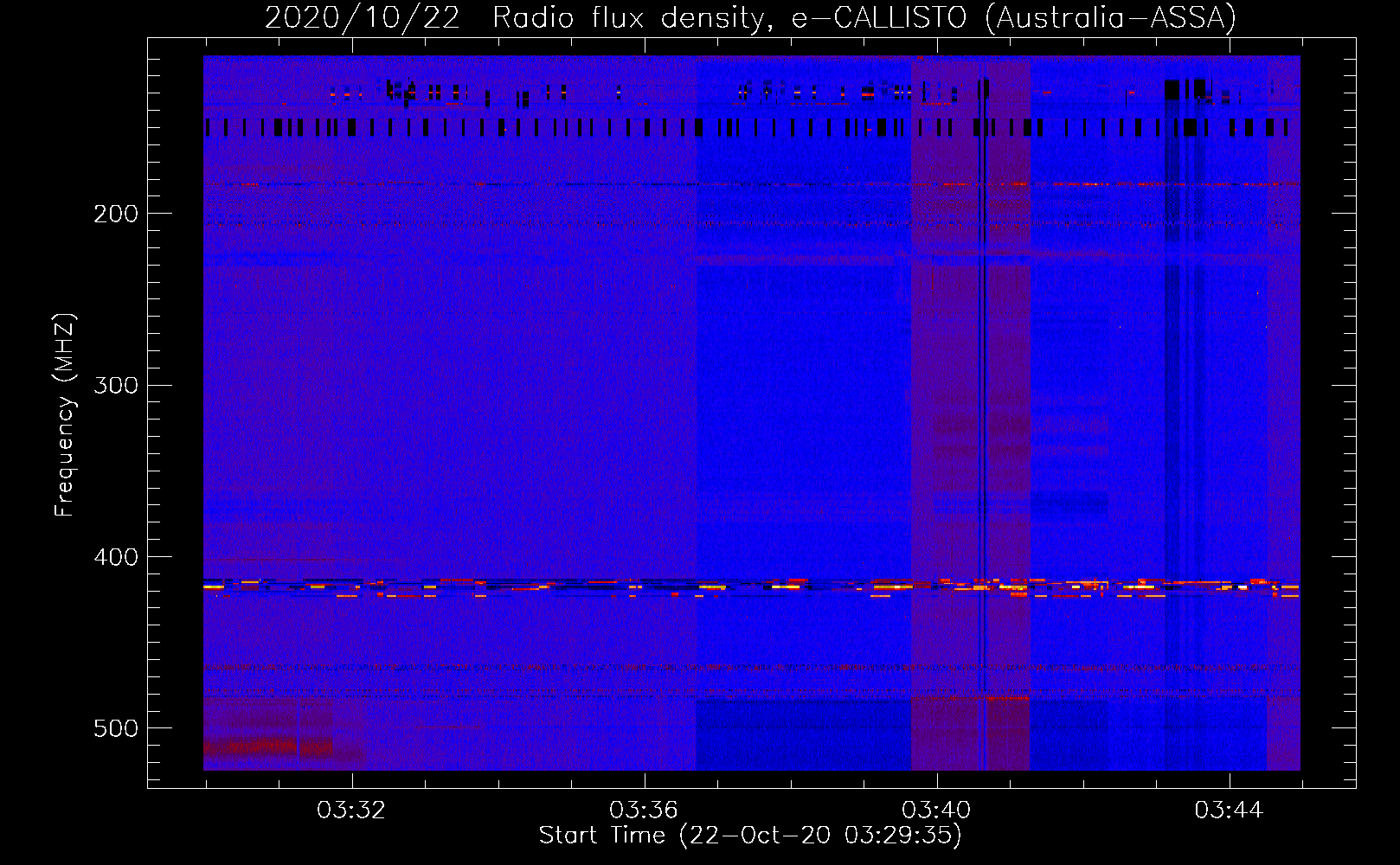Viewport: 1400px width, 865px height.
Task: Click the 03:36 time tick label
Action: [x=643, y=811]
